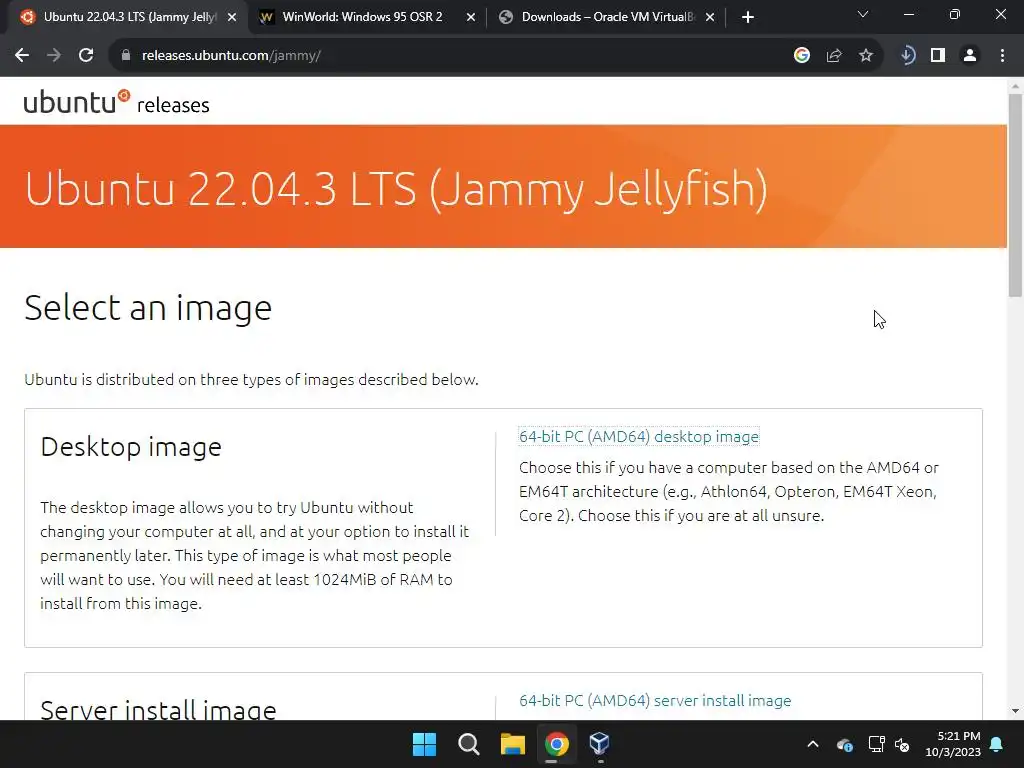The height and width of the screenshot is (768, 1024).
Task: Switch to the Oracle VM VirtualBox Downloads tab
Action: (x=607, y=17)
